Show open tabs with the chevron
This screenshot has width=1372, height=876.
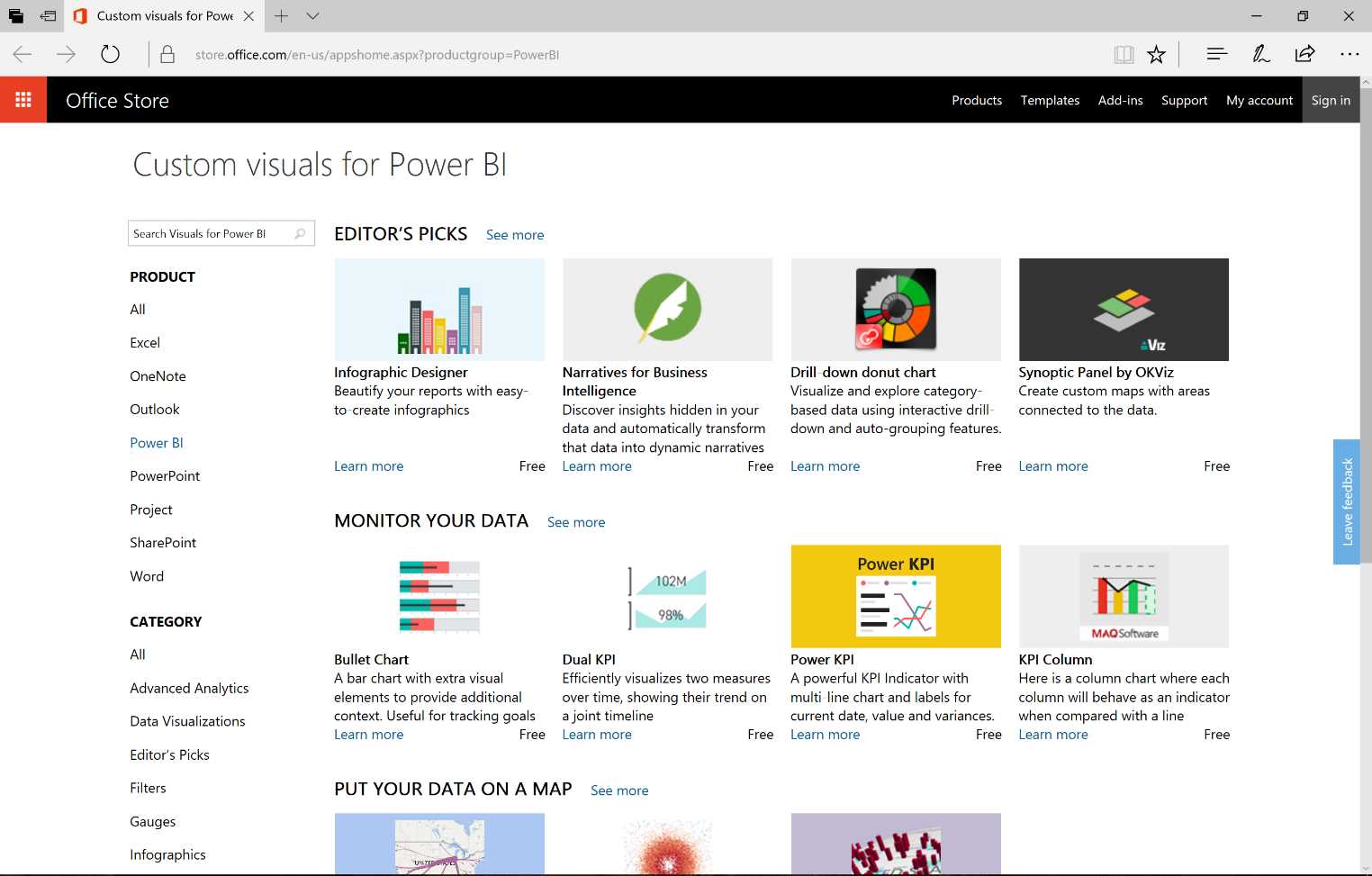(311, 15)
